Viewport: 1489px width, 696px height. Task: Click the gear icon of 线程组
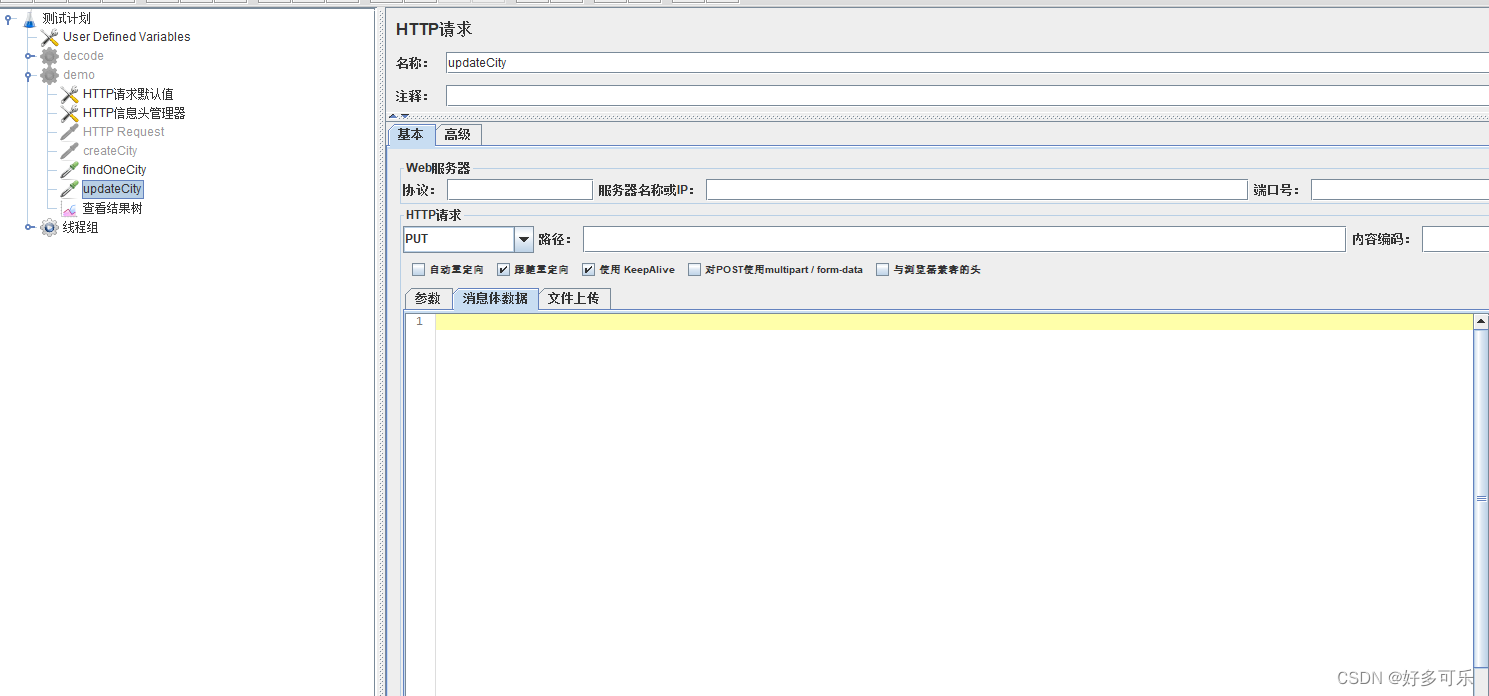[49, 227]
